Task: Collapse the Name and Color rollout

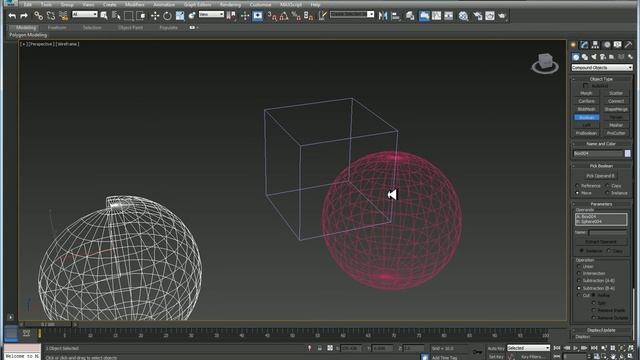Action: (x=601, y=144)
